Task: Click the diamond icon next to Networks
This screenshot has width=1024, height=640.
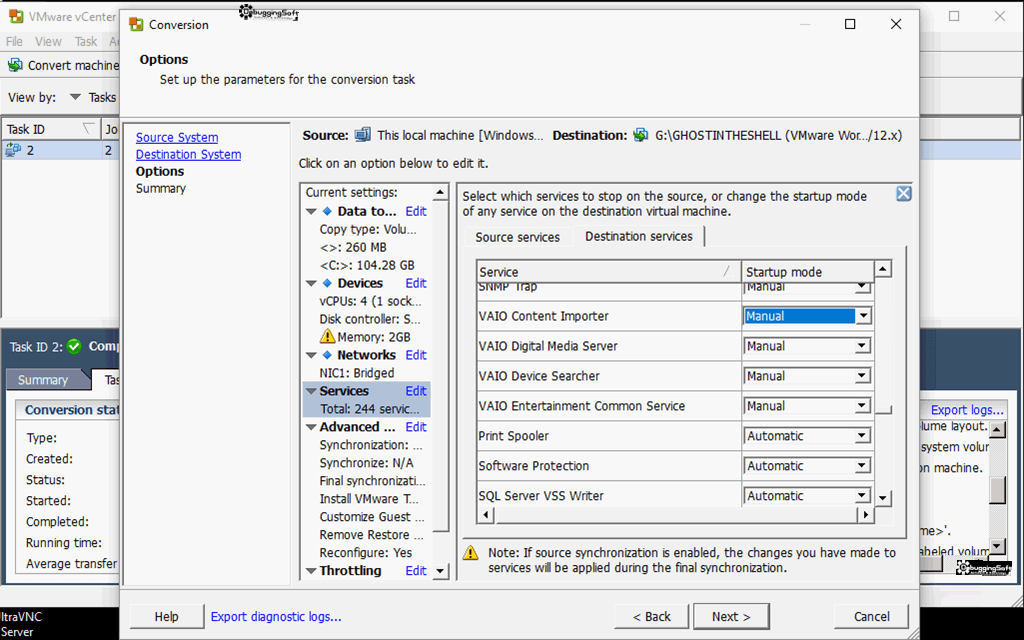Action: coord(327,355)
